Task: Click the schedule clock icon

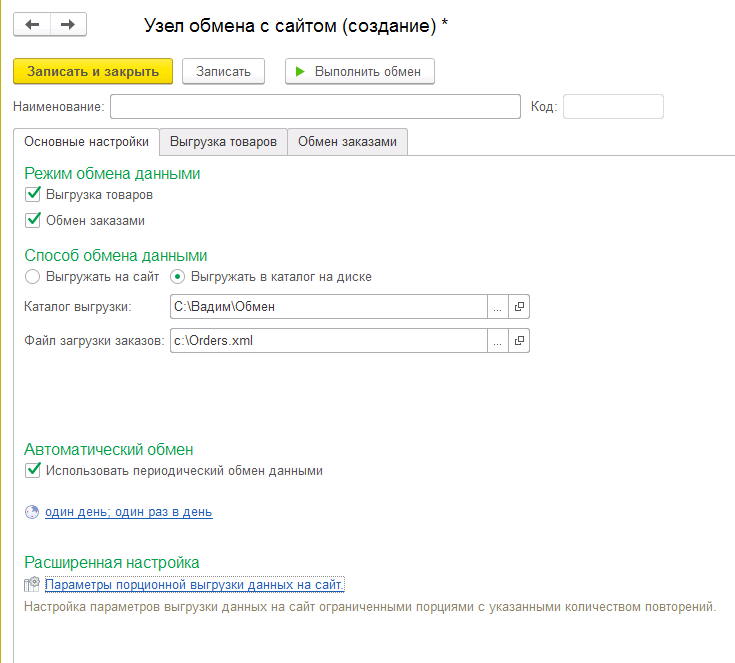Action: 32,512
